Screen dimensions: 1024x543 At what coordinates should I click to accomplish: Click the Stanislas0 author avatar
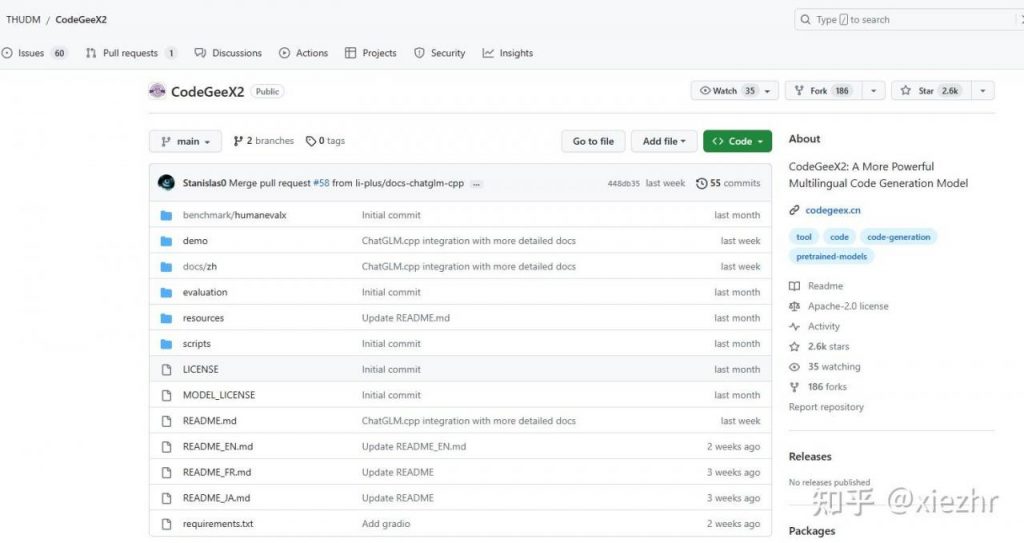166,183
